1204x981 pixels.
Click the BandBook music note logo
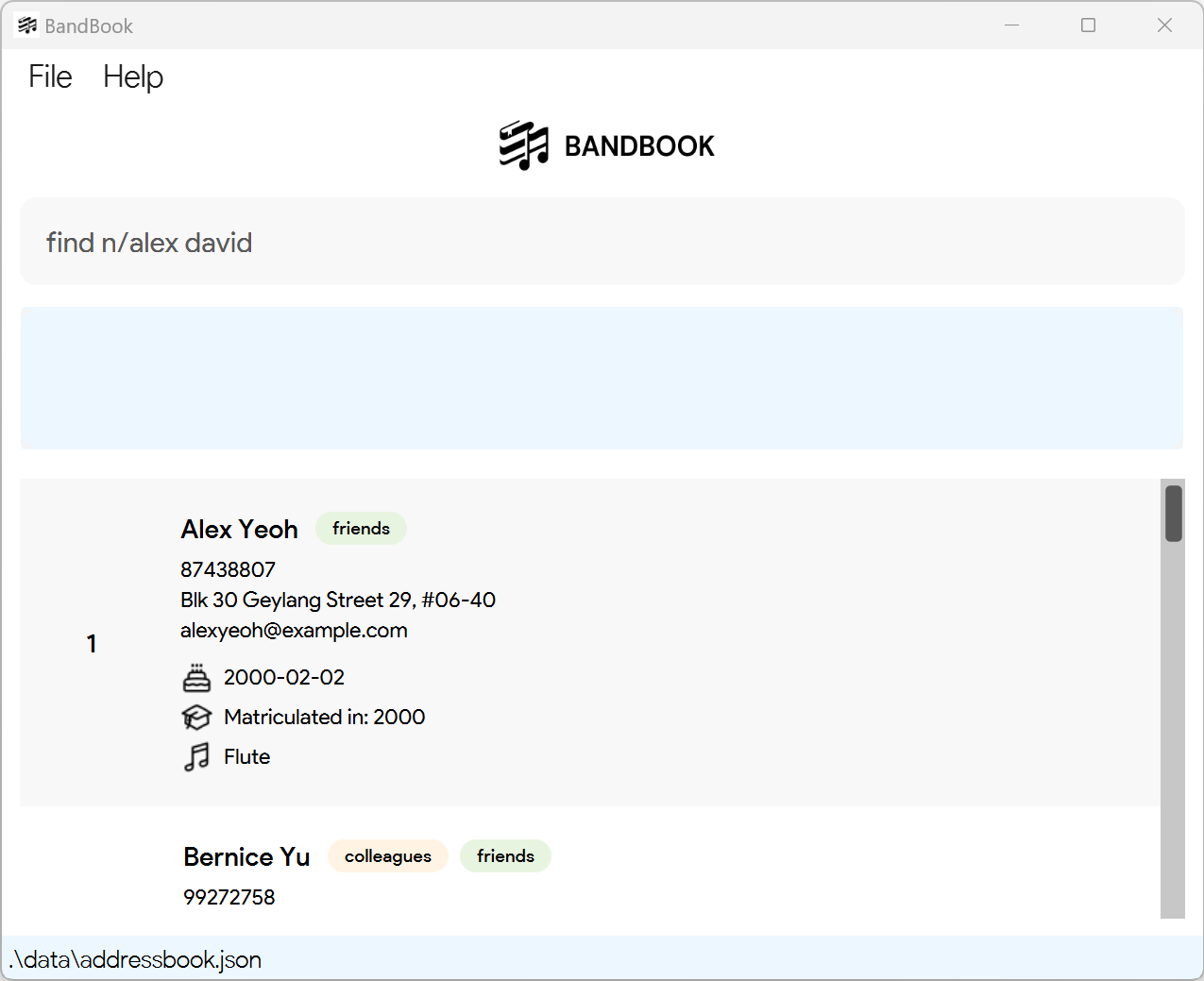pyautogui.click(x=524, y=145)
